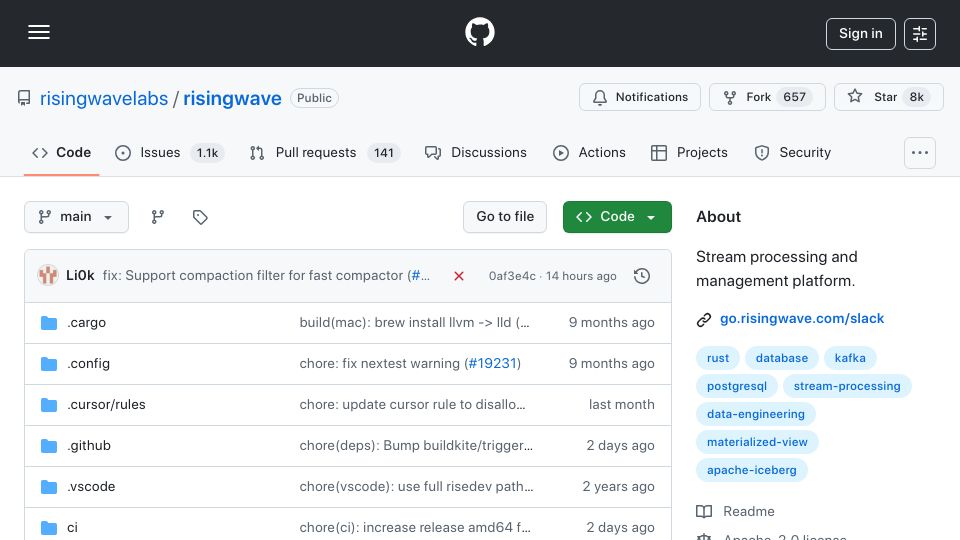Open the brew install llvm commit message
Image resolution: width=960 pixels, height=540 pixels.
click(x=414, y=323)
